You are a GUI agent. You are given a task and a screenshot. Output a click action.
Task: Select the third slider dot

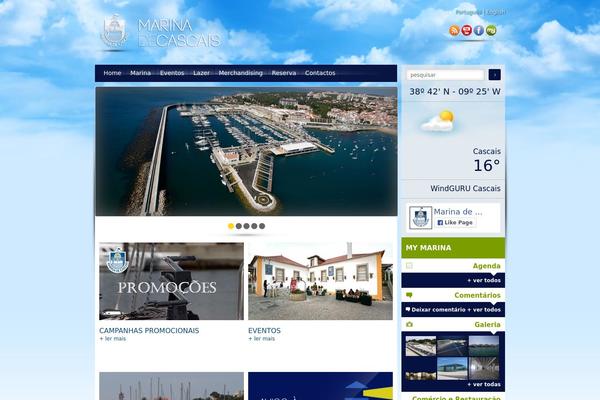246,226
